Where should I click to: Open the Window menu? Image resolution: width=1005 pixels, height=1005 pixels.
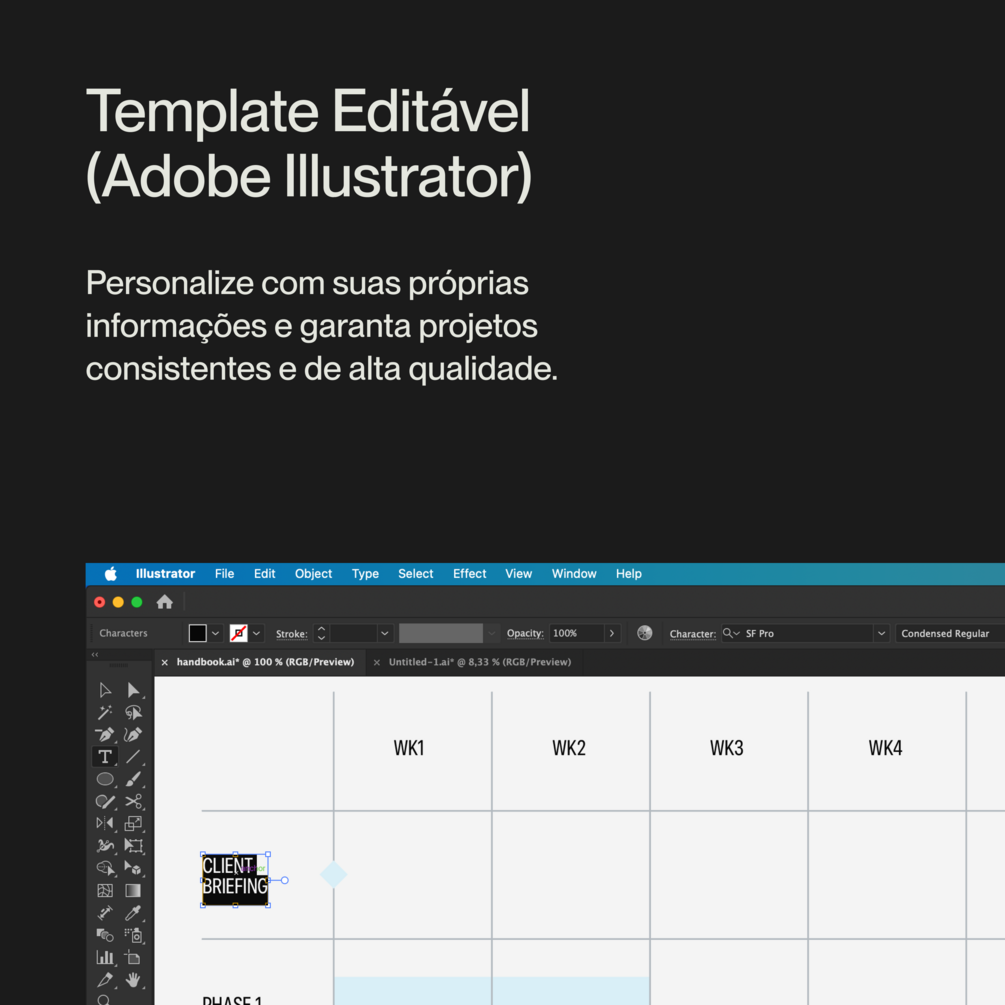[x=574, y=574]
